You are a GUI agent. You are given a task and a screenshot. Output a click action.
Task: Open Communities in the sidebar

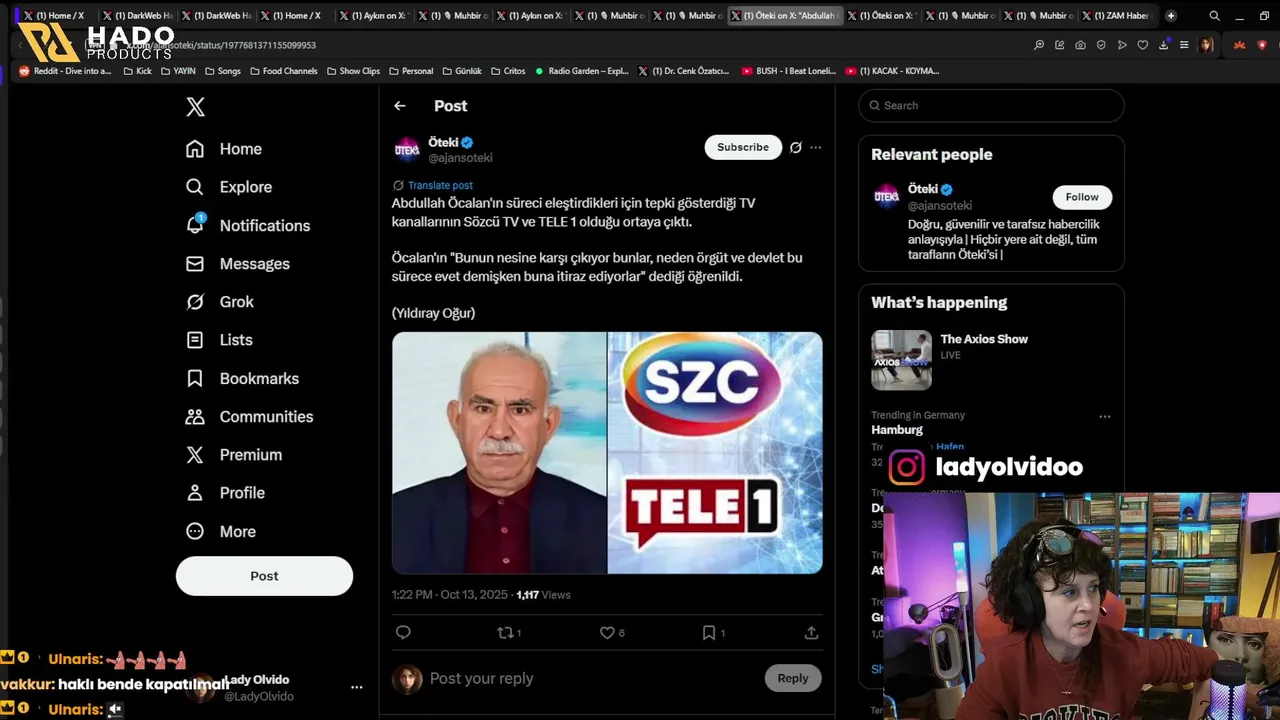249,417
